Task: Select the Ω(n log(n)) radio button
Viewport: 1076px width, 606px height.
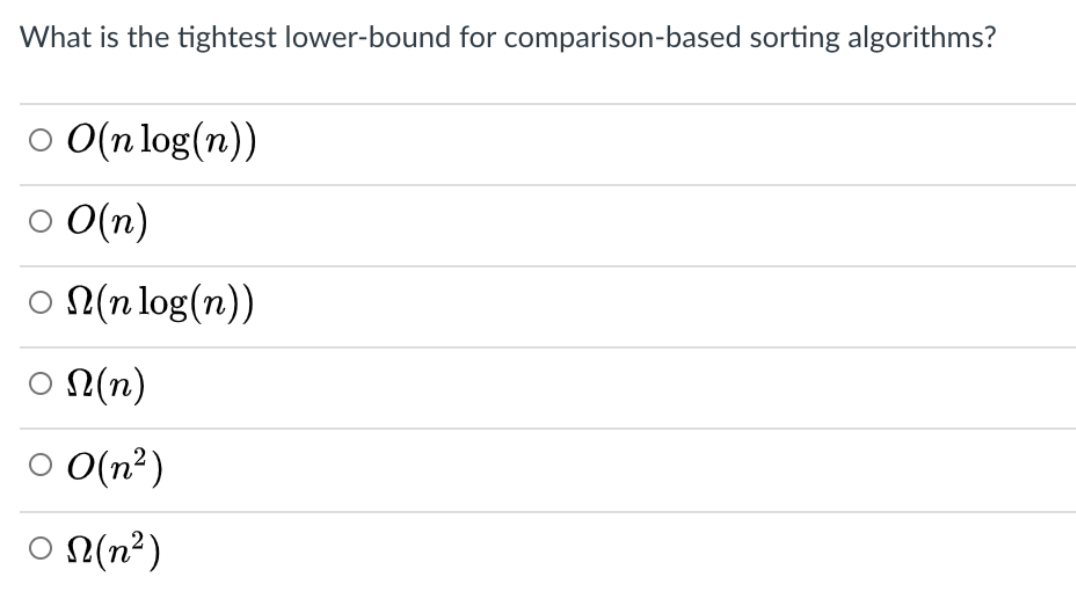Action: pos(40,302)
